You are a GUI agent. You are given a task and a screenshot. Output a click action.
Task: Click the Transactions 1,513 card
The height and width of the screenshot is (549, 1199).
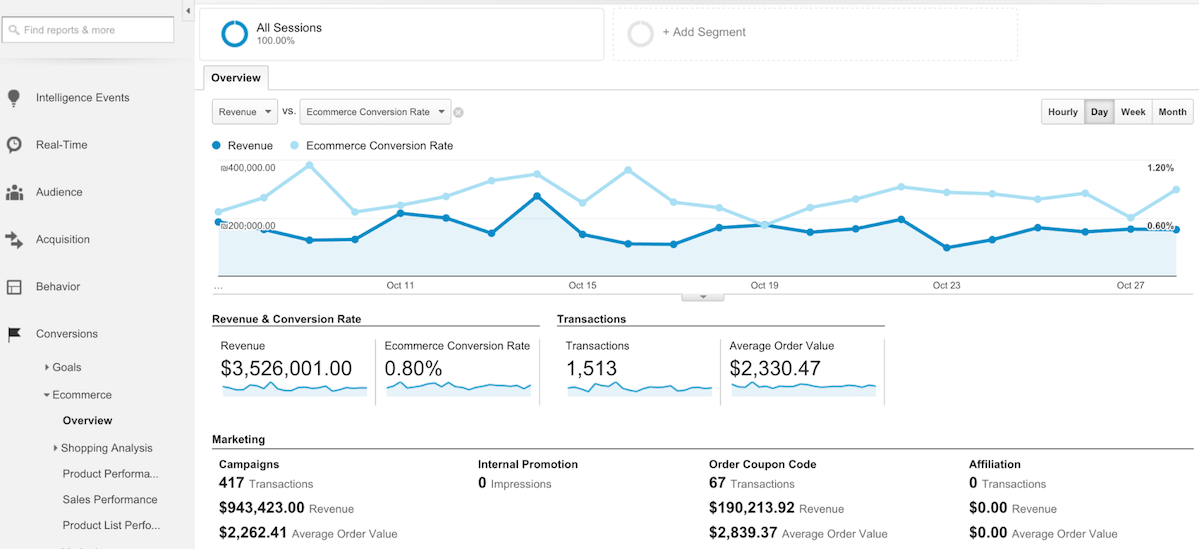(638, 372)
